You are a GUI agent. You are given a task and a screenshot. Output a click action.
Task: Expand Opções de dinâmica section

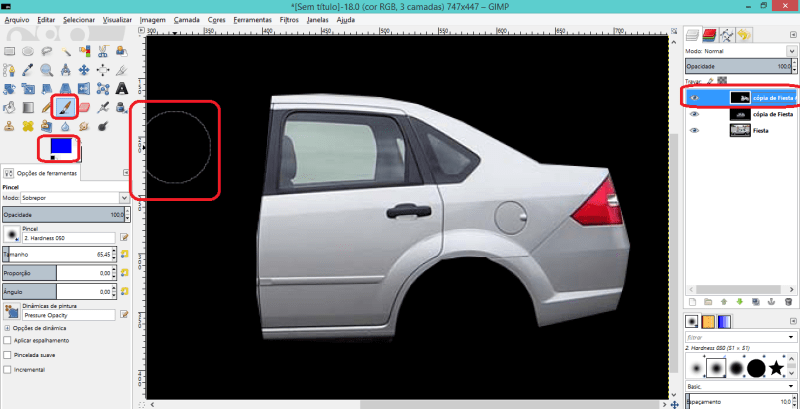click(8, 328)
